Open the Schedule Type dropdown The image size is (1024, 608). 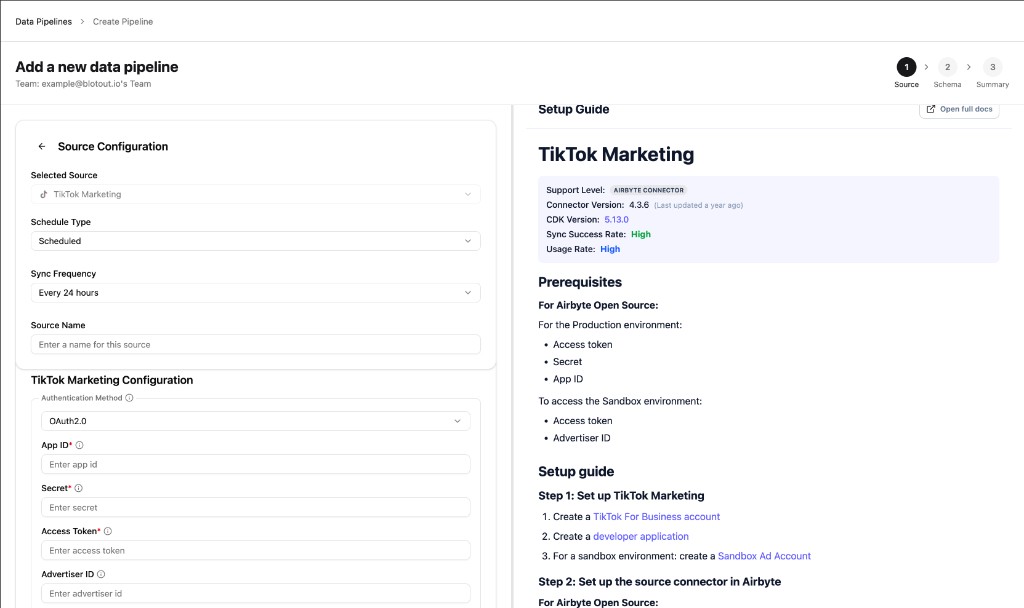click(255, 241)
